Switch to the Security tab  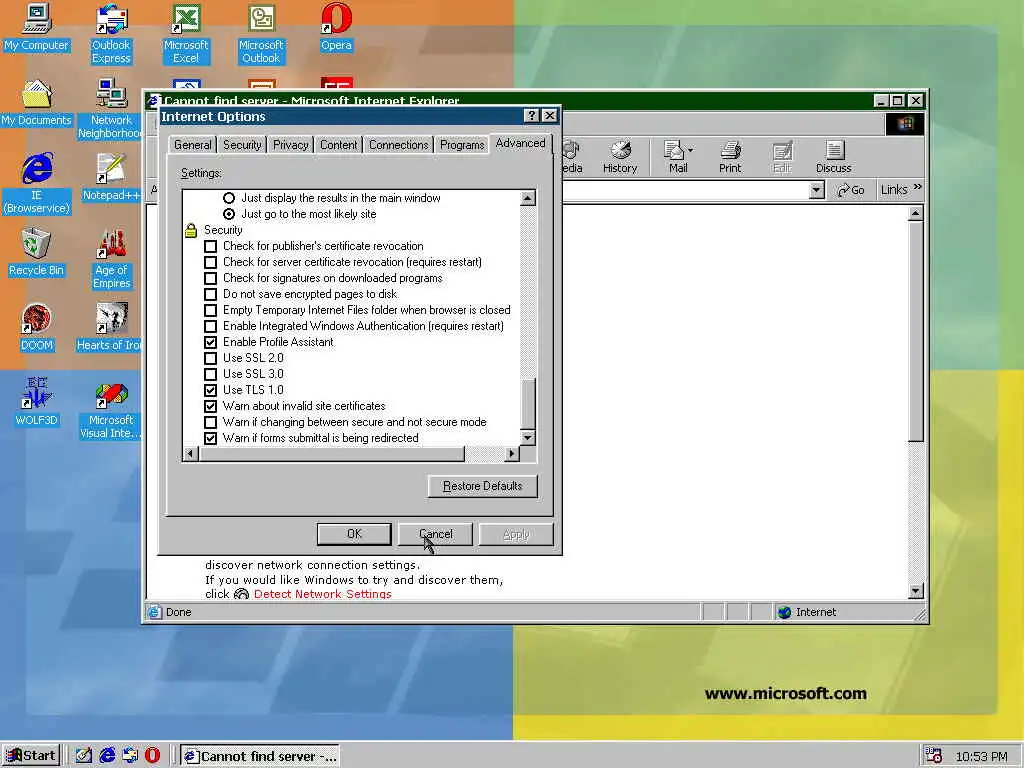point(242,145)
